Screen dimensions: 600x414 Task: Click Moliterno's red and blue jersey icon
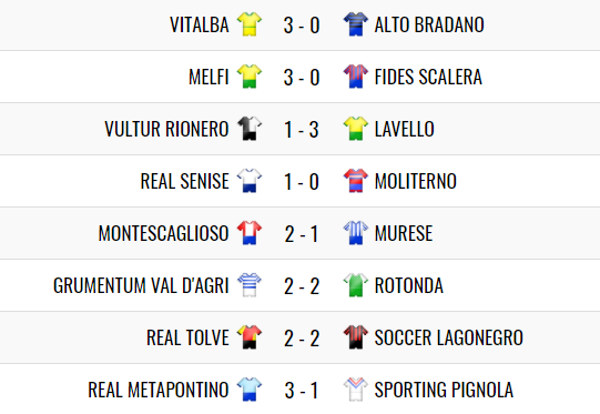(356, 181)
